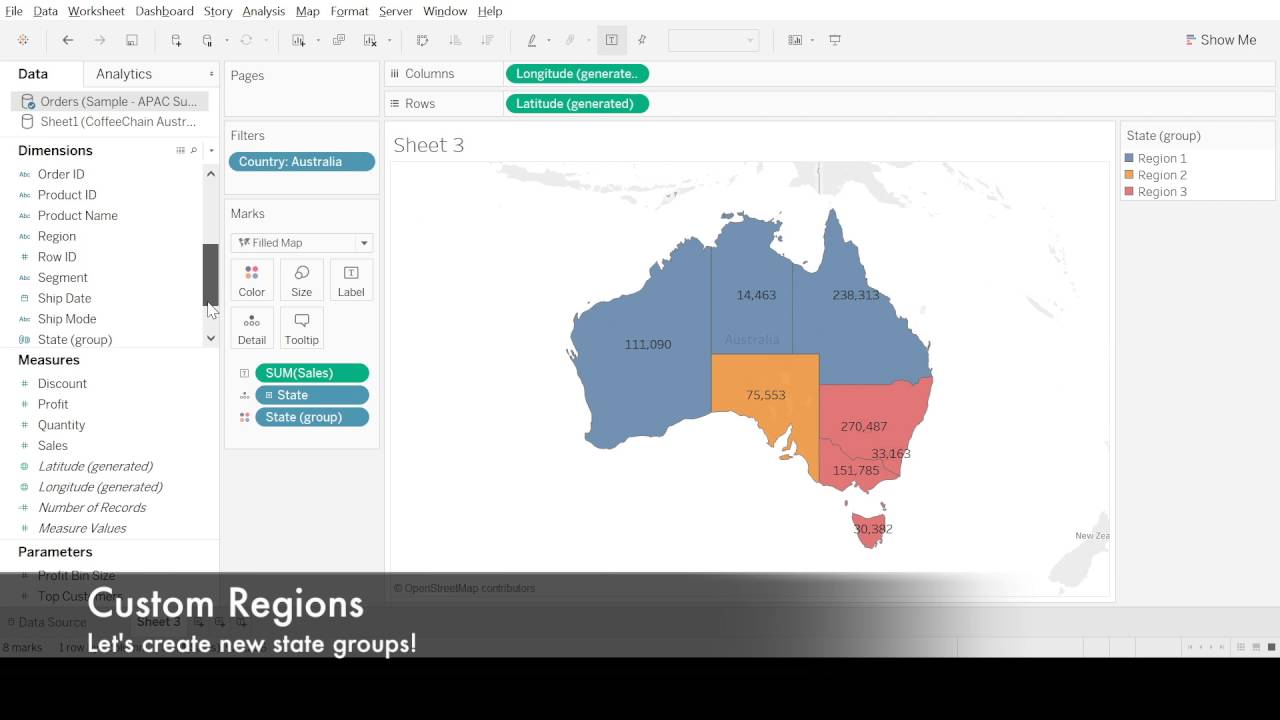This screenshot has width=1280, height=720.
Task: Click the Sort Ascending icon
Action: point(455,40)
